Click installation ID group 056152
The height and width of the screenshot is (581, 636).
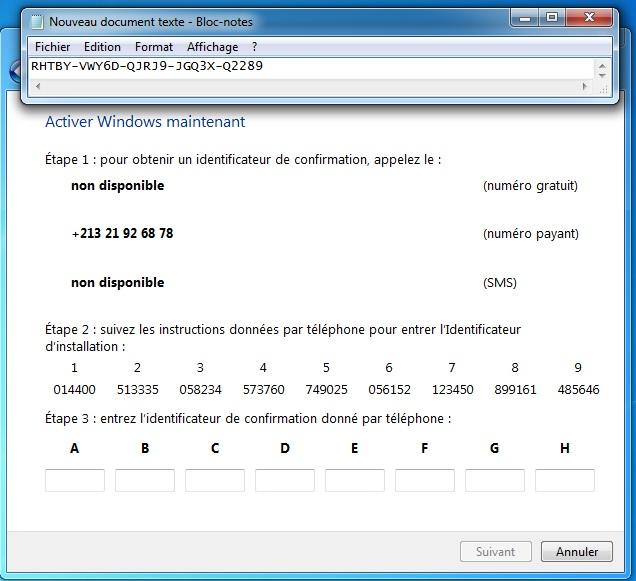coord(389,390)
